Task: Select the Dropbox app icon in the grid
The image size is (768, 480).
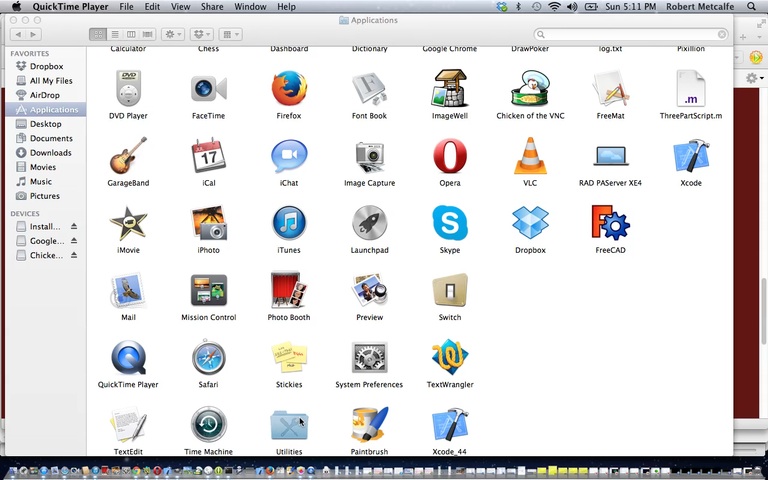Action: 530,223
